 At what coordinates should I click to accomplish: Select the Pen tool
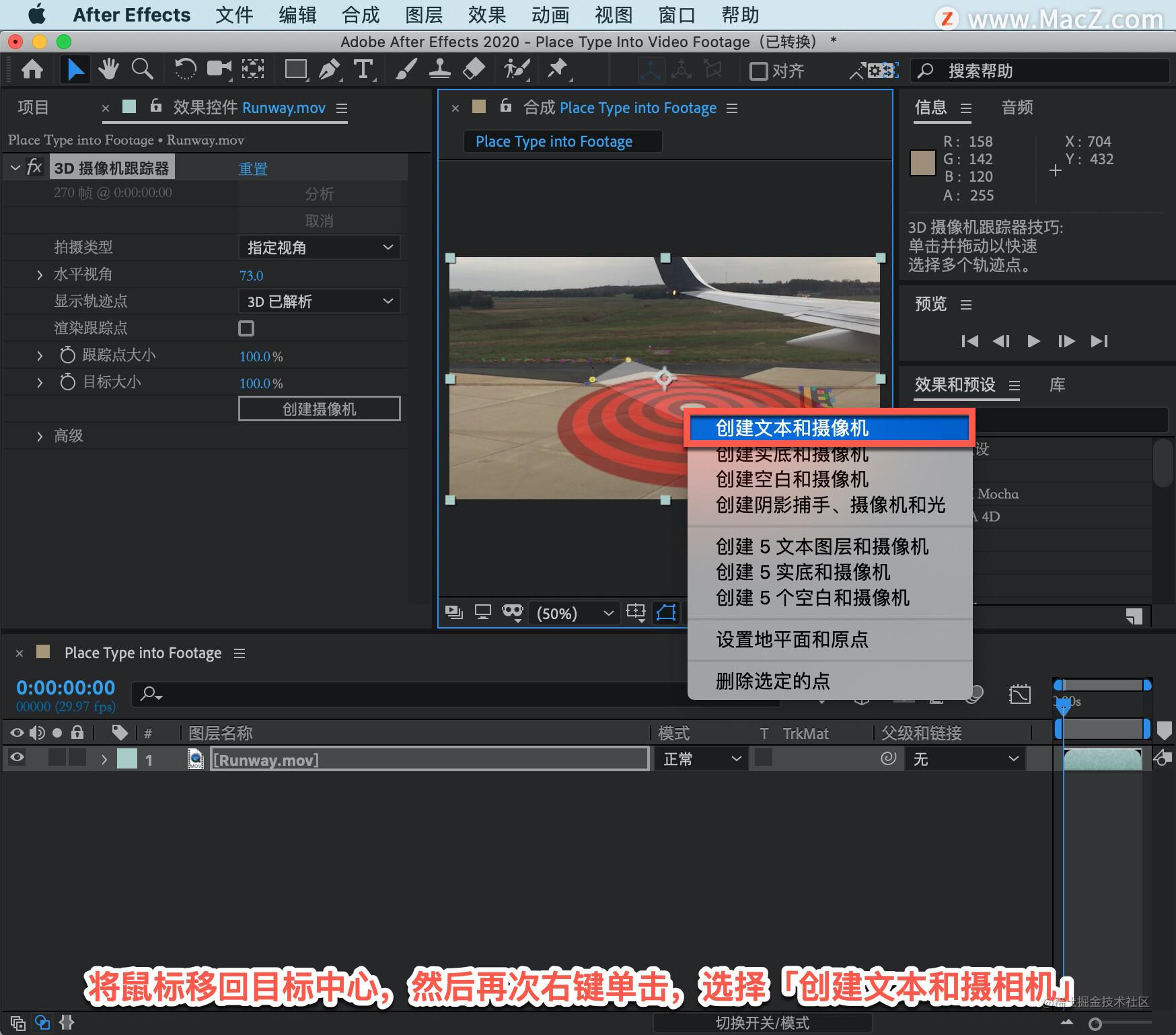pyautogui.click(x=329, y=69)
